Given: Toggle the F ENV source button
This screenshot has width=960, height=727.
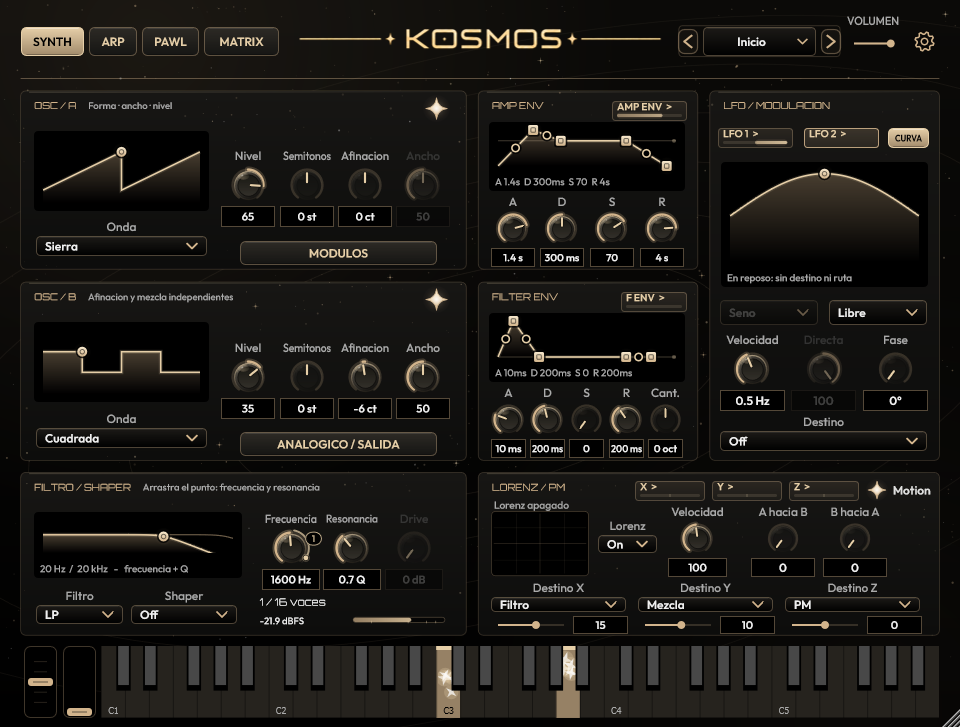Looking at the screenshot, I should point(654,301).
